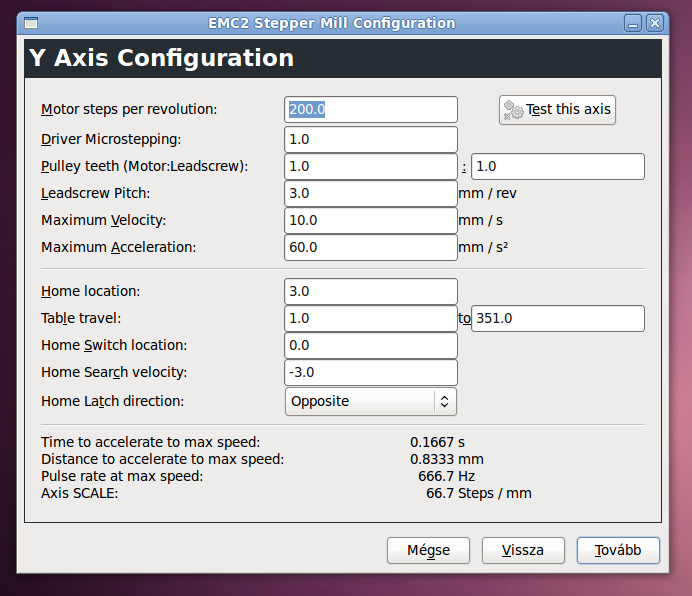Click the Home location input field
This screenshot has width=692, height=596.
(x=371, y=292)
